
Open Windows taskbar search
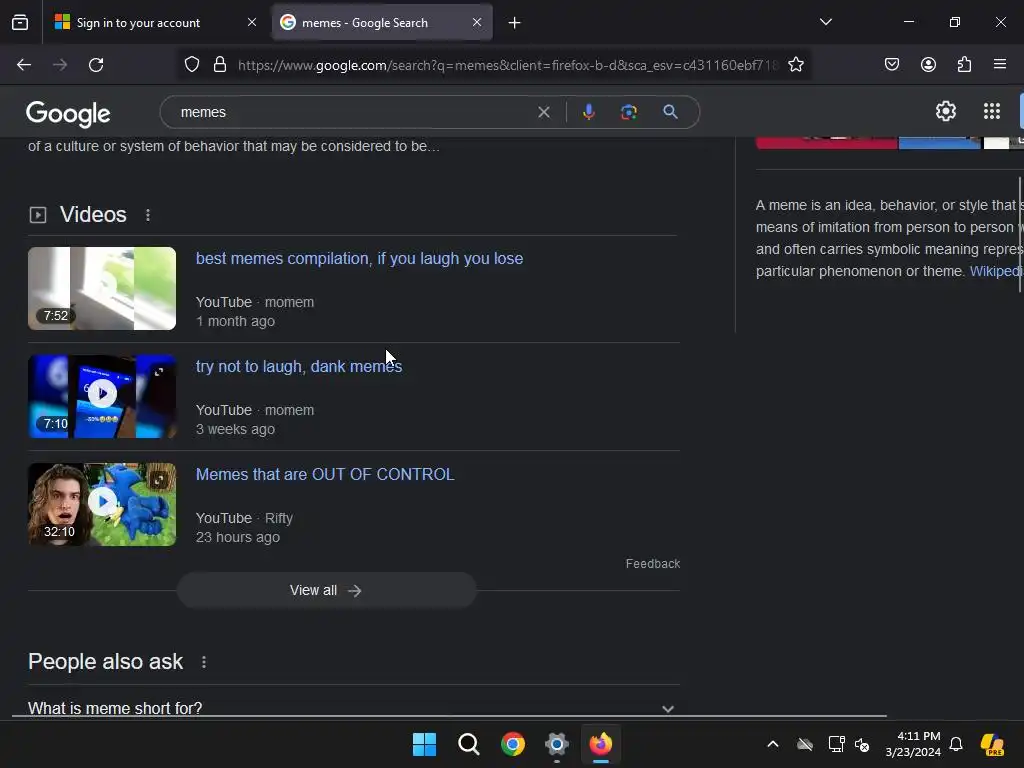(x=468, y=744)
